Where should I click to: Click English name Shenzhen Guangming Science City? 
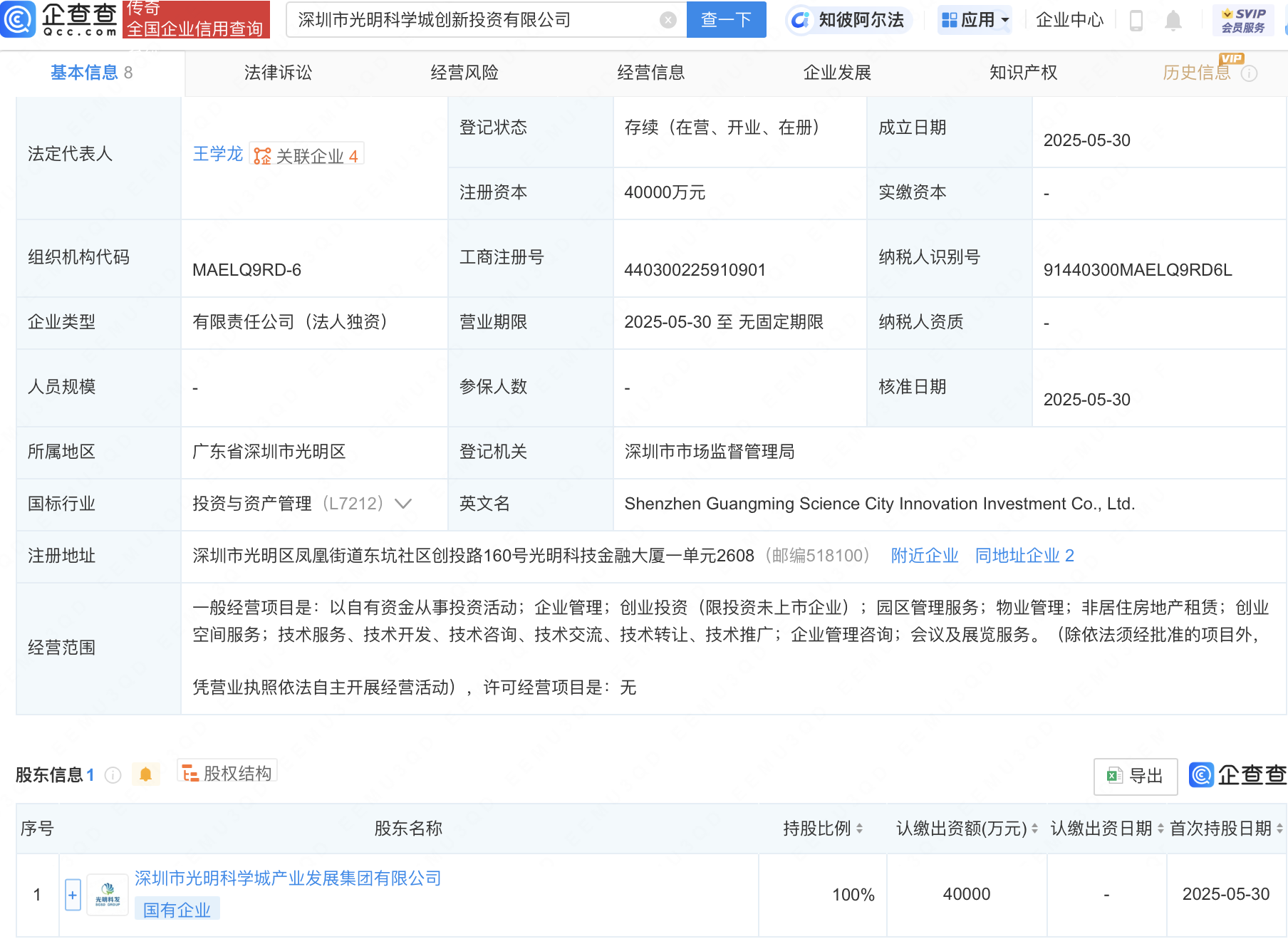[x=880, y=504]
